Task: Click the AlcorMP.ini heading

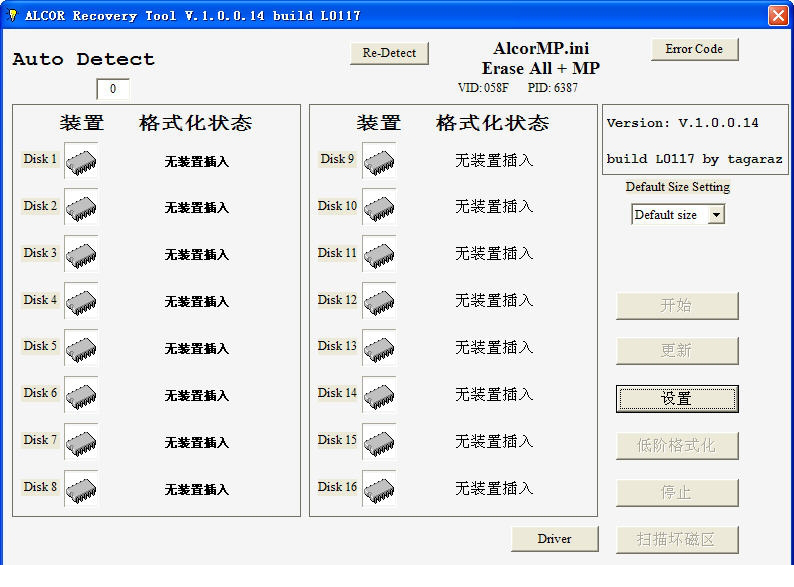Action: (541, 49)
